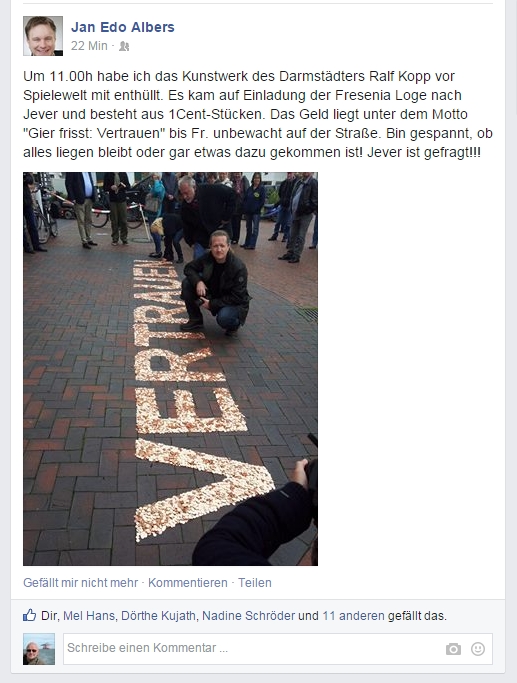Open the Vertrauen coin artwork photo

coord(170,369)
